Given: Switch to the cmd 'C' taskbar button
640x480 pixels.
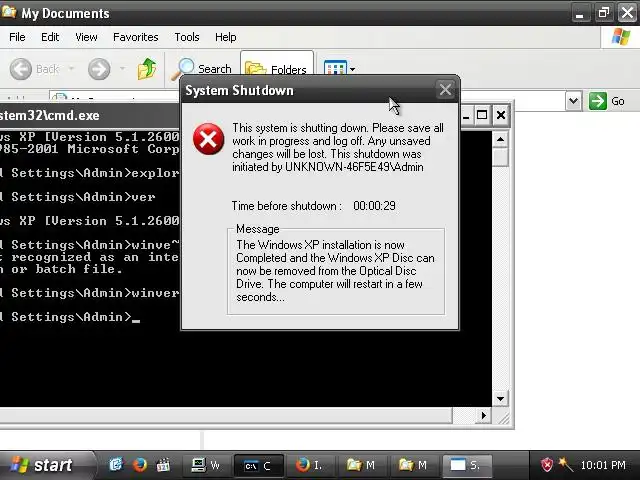Looking at the screenshot, I should 258,465.
